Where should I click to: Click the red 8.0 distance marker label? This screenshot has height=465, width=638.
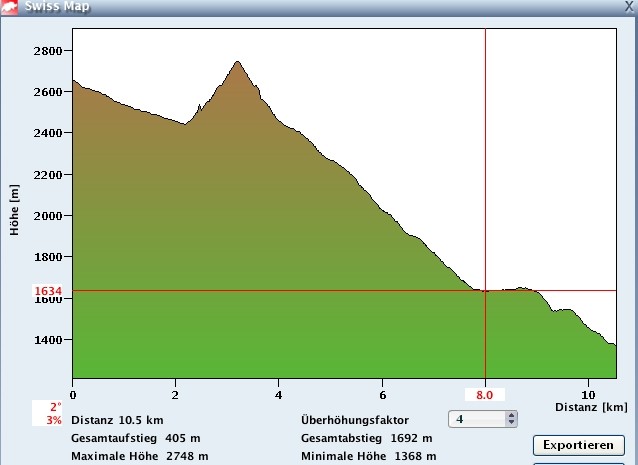485,394
